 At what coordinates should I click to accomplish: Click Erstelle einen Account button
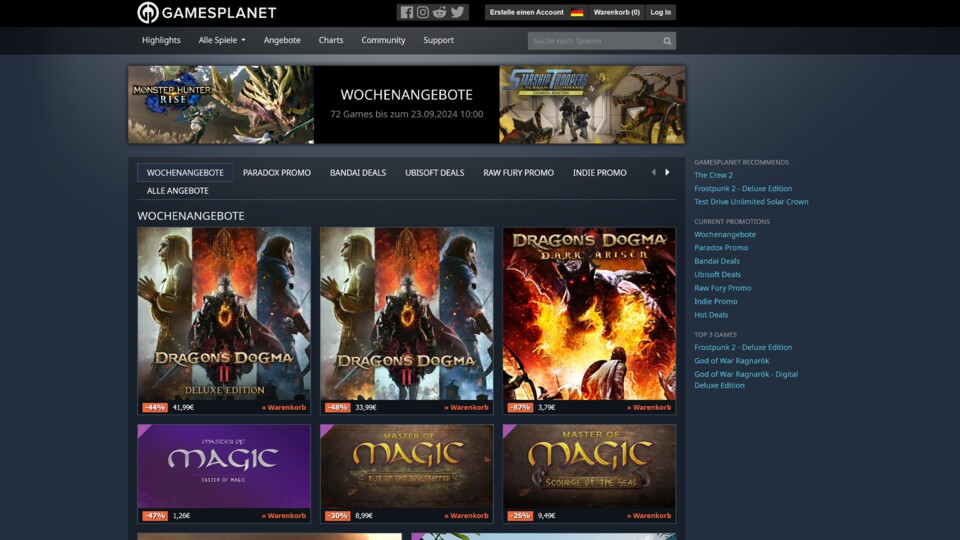click(527, 12)
